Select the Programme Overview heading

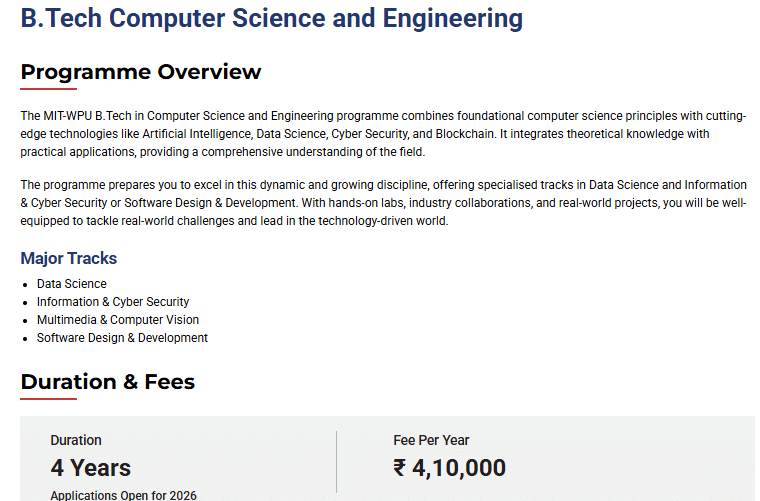(x=141, y=72)
